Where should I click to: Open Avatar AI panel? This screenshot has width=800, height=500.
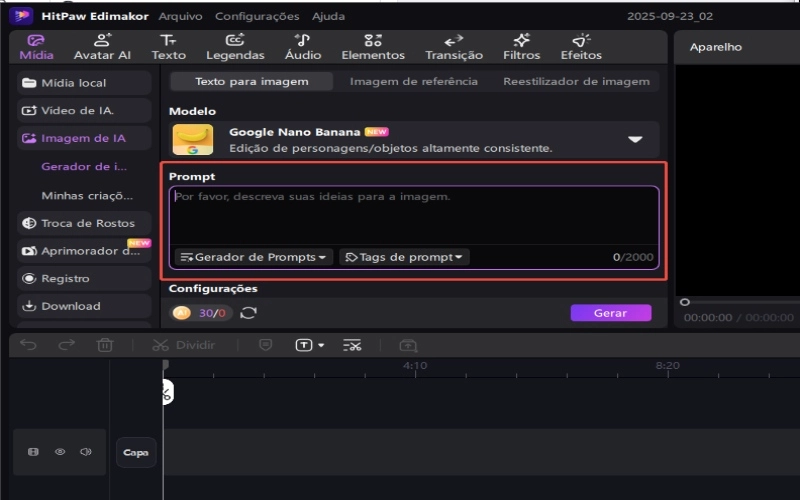pos(102,47)
